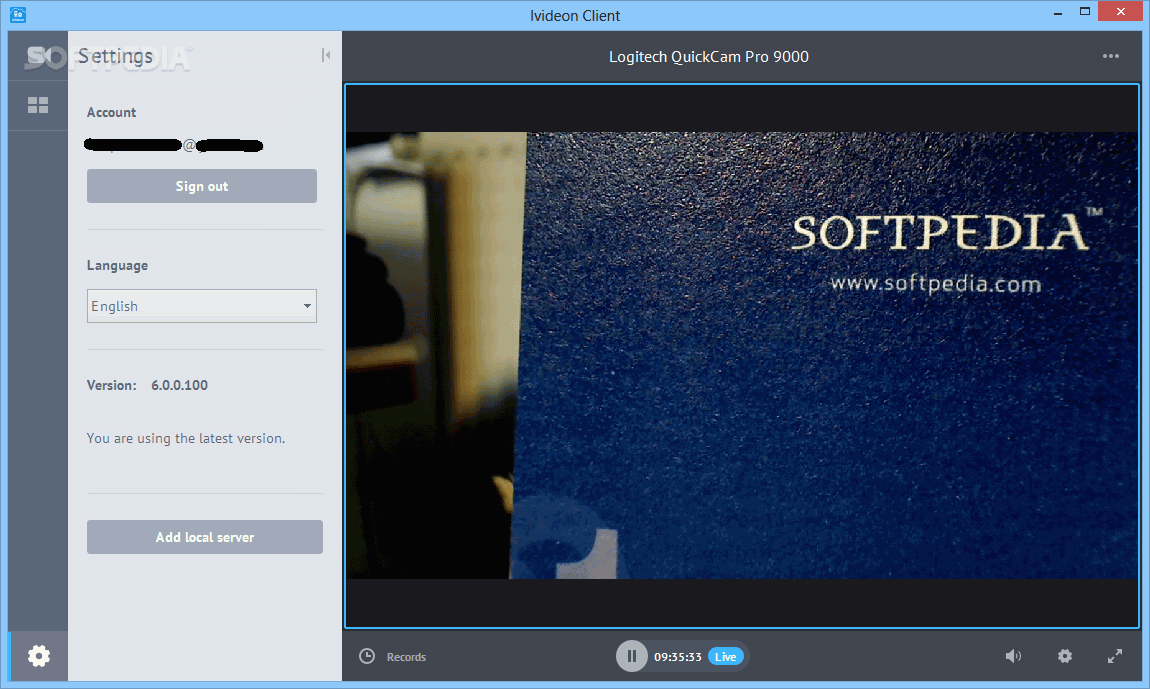Click the Sign out button
1150x689 pixels.
[x=202, y=186]
